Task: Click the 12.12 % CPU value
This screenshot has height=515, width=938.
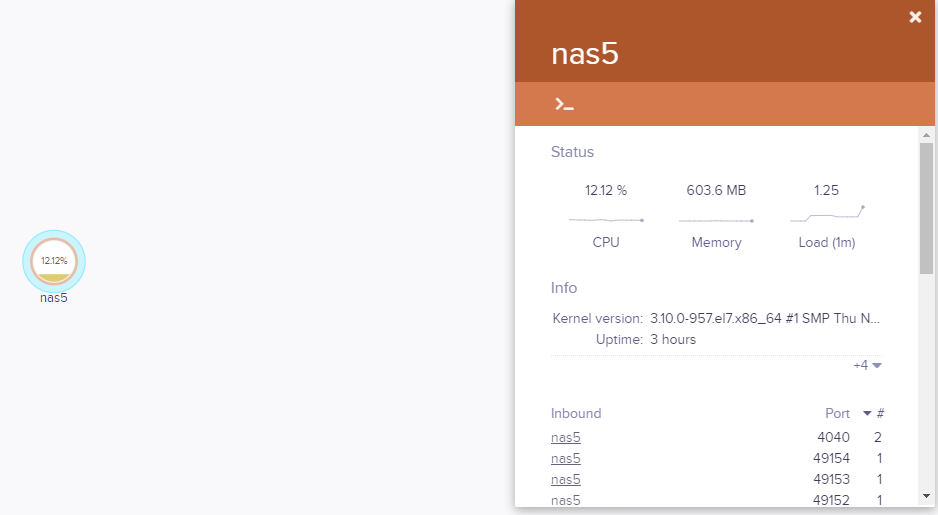Action: click(606, 190)
